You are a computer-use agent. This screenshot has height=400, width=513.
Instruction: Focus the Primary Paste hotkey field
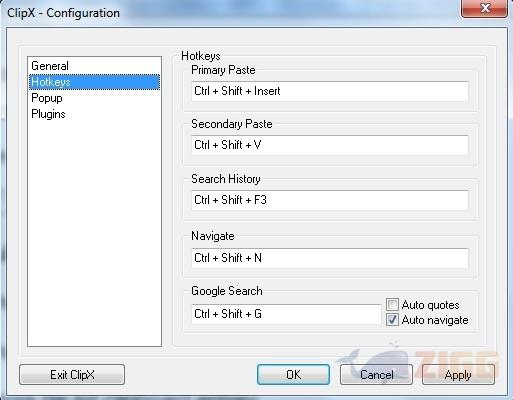[x=330, y=91]
